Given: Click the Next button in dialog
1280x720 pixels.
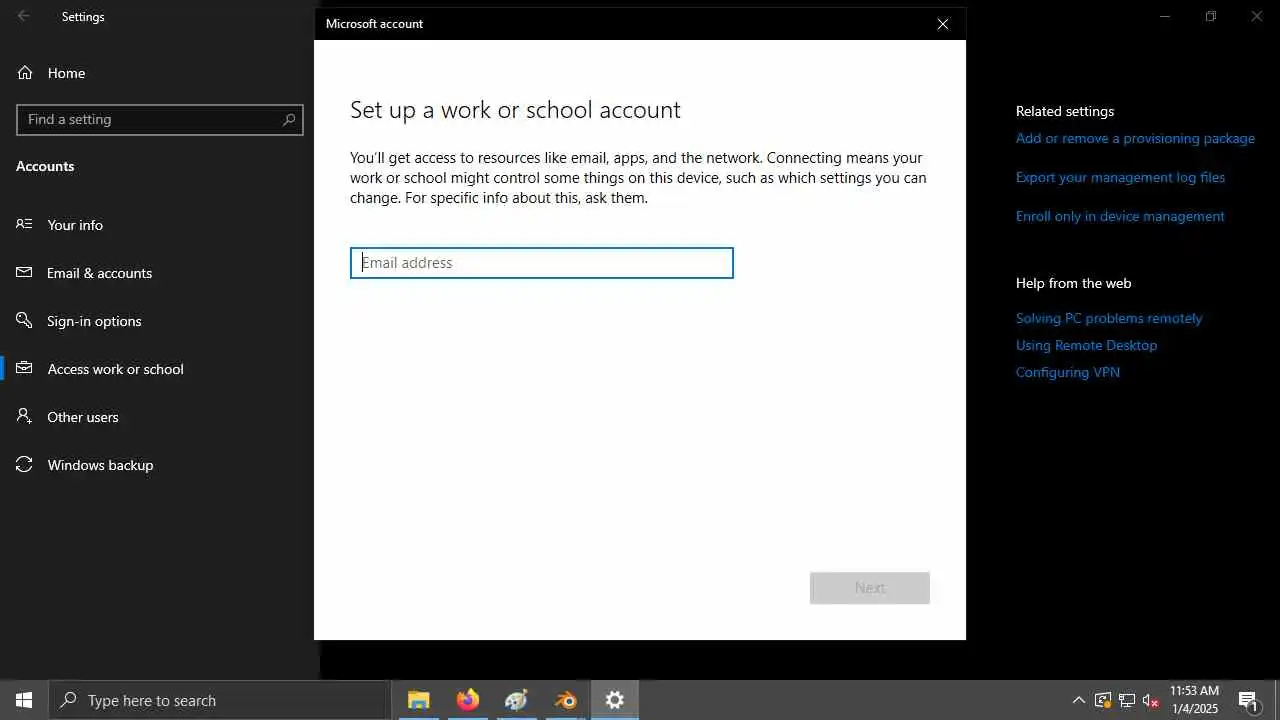Looking at the screenshot, I should (x=869, y=588).
